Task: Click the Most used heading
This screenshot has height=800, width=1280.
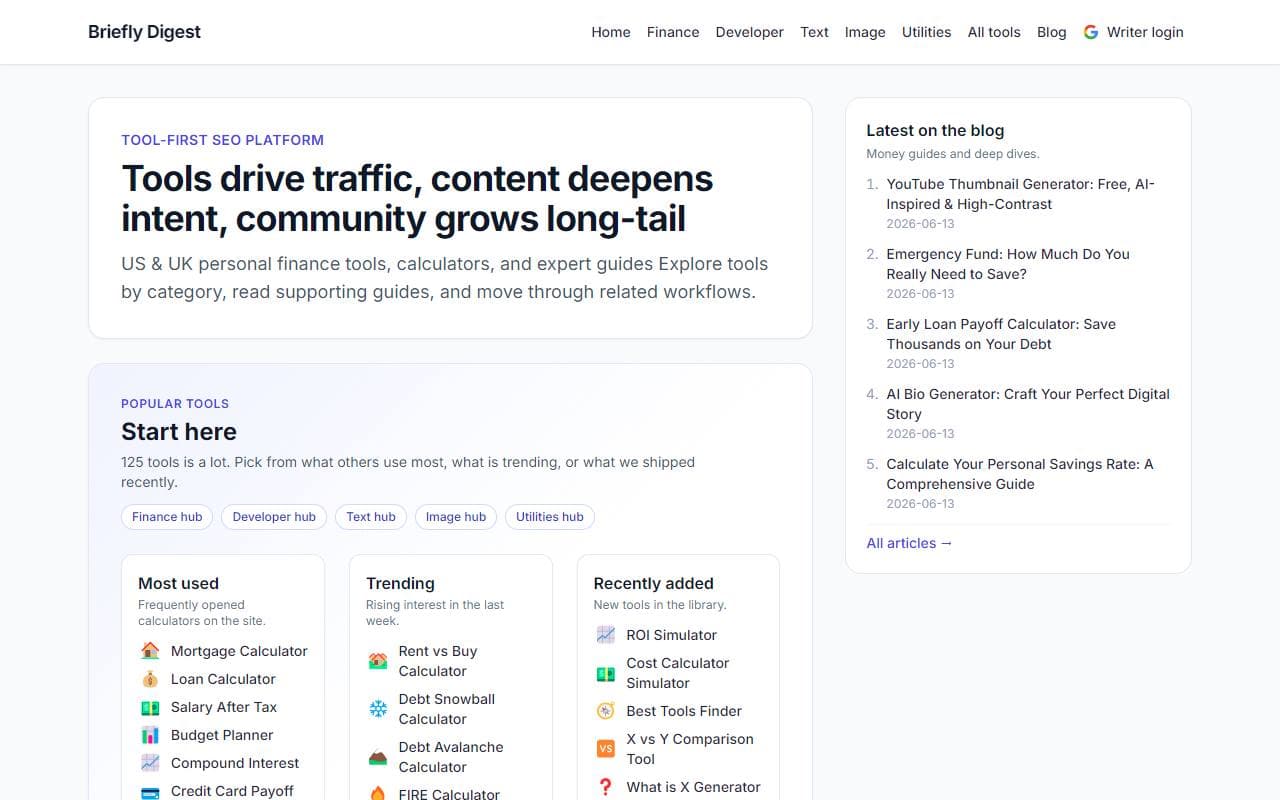Action: coord(178,583)
